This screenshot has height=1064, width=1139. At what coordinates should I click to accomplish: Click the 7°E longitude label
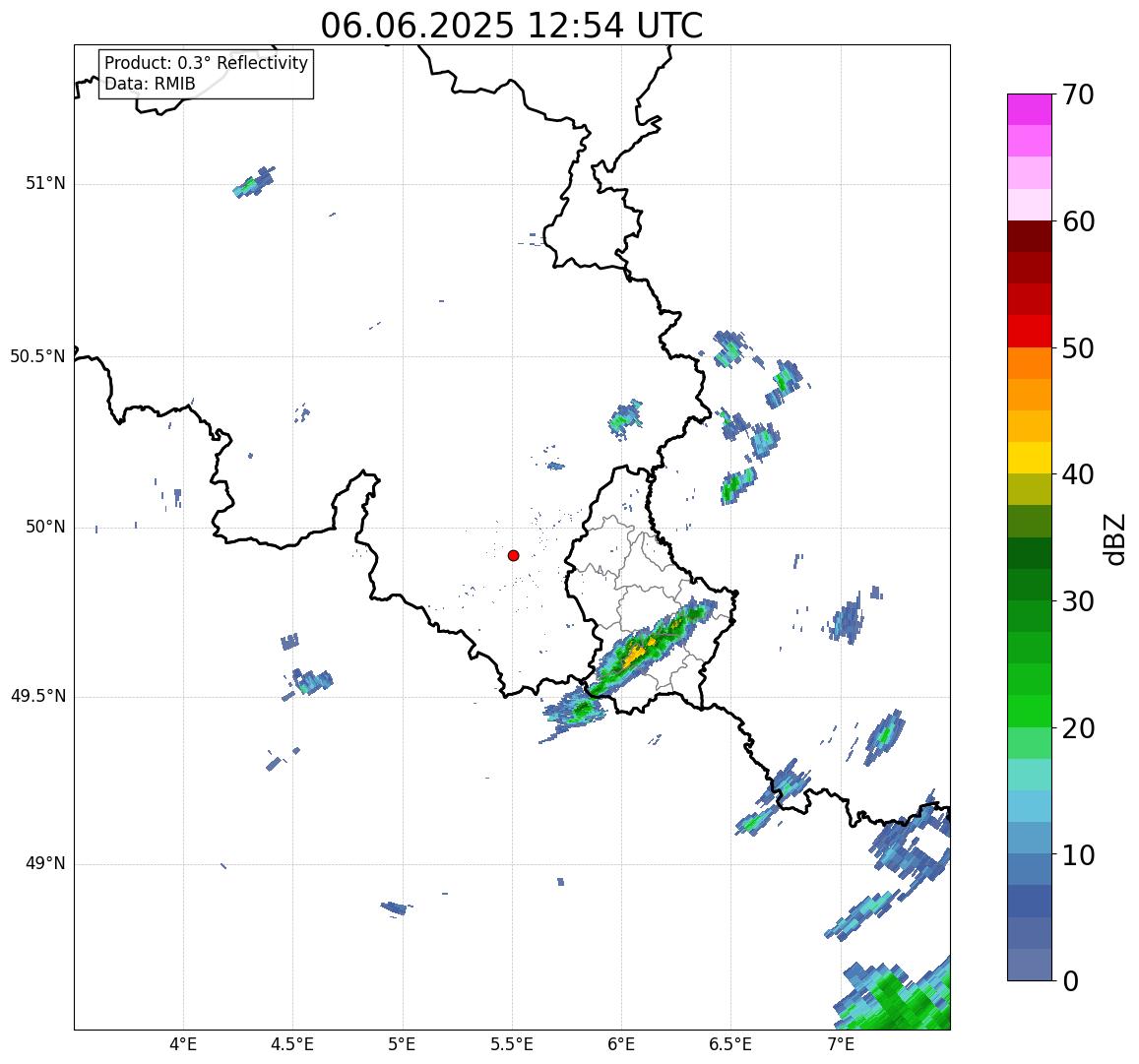pyautogui.click(x=841, y=1045)
